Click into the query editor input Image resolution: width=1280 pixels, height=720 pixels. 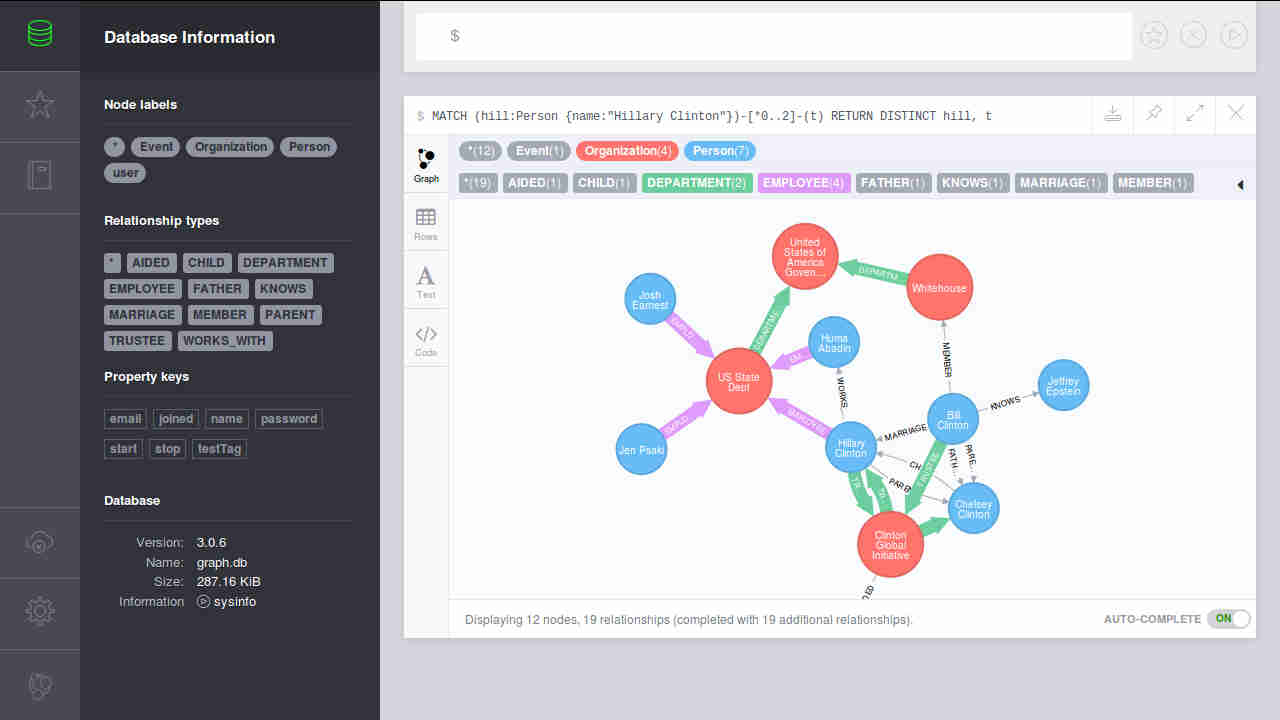click(x=773, y=36)
